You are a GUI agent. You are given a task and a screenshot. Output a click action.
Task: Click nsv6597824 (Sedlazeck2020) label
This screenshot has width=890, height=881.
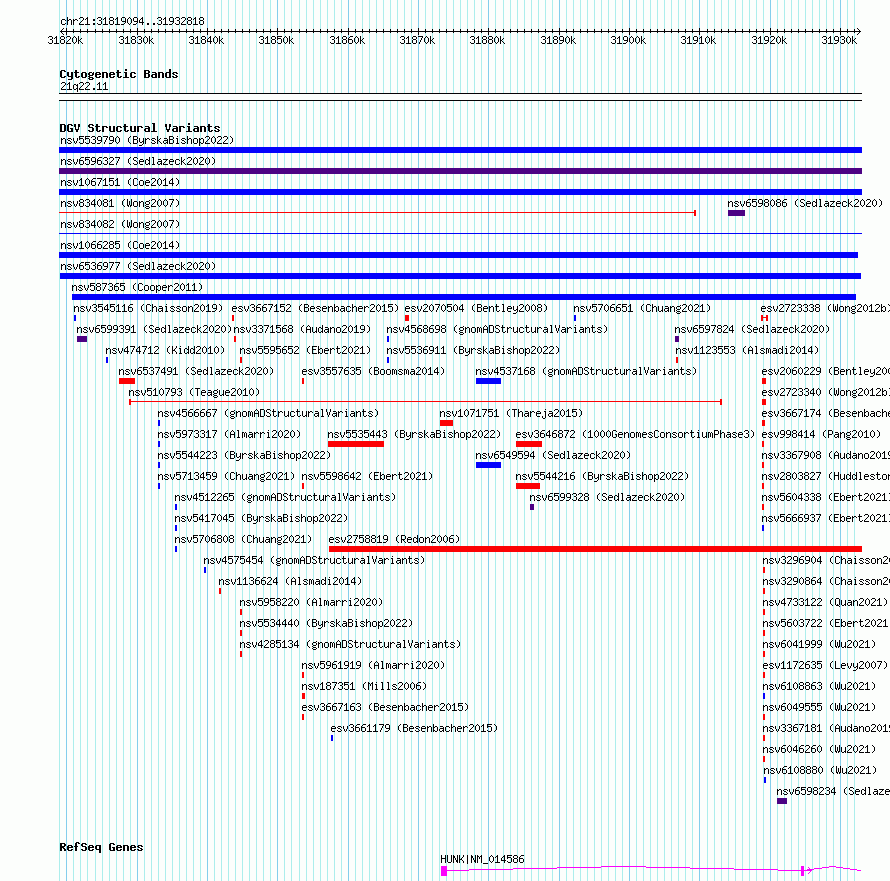[752, 329]
